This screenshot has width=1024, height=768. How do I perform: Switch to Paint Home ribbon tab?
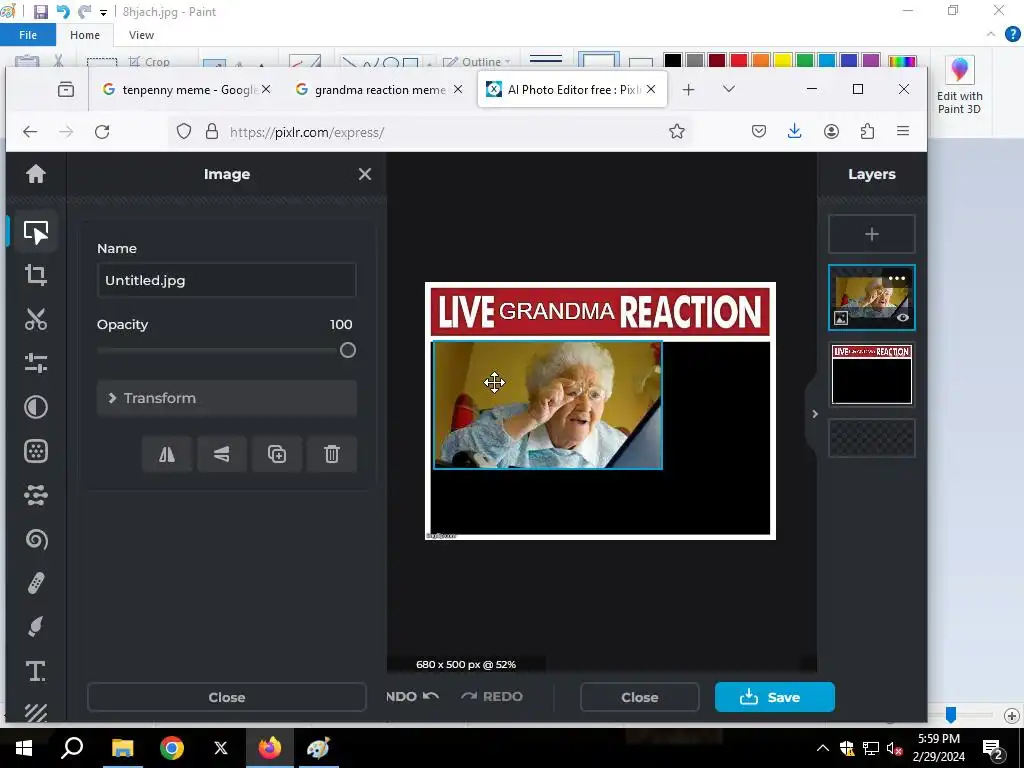[85, 35]
